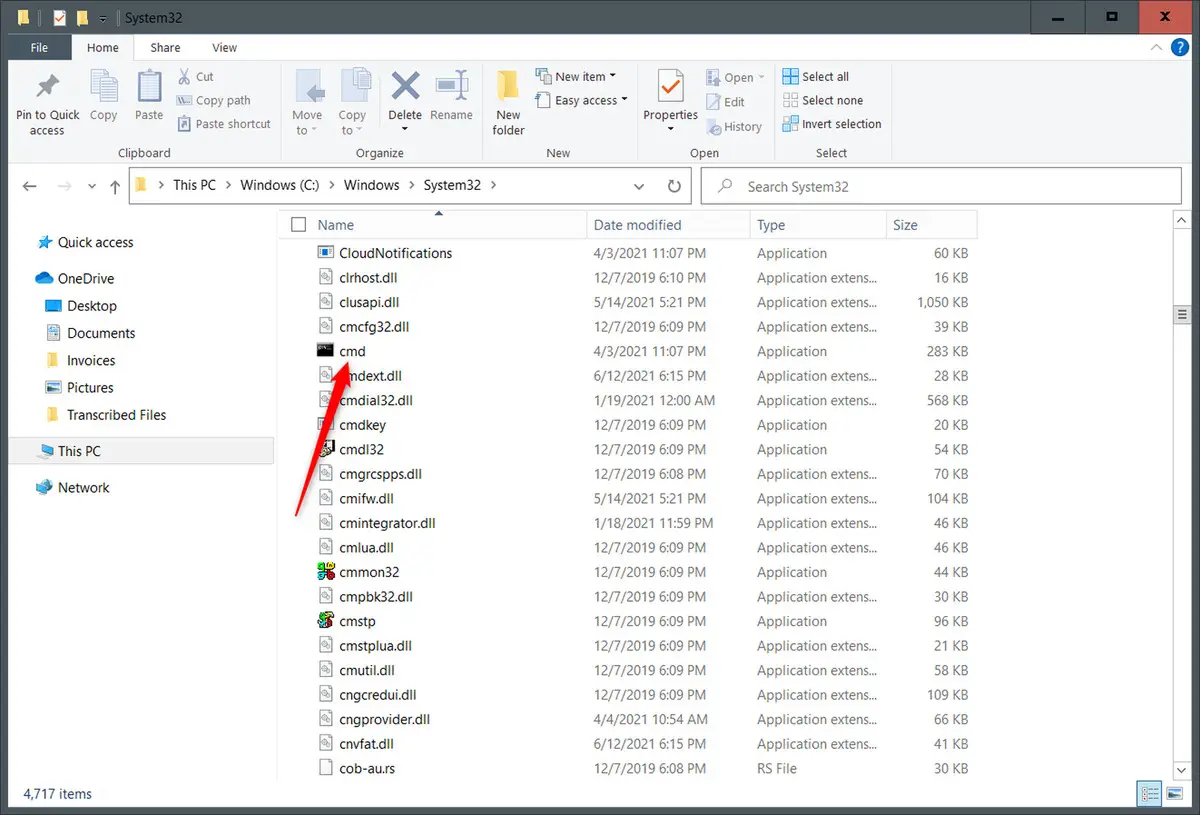Click the Cut scissors icon
The image size is (1200, 815).
click(x=184, y=76)
